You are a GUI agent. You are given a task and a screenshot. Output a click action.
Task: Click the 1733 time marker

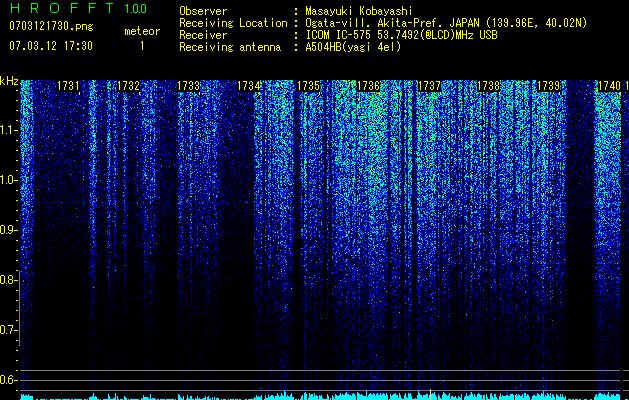(188, 86)
